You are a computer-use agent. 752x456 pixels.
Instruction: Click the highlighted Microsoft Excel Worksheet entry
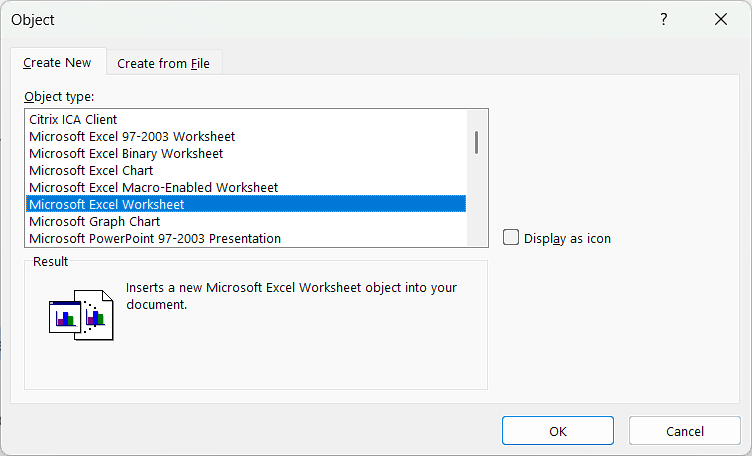coord(246,204)
